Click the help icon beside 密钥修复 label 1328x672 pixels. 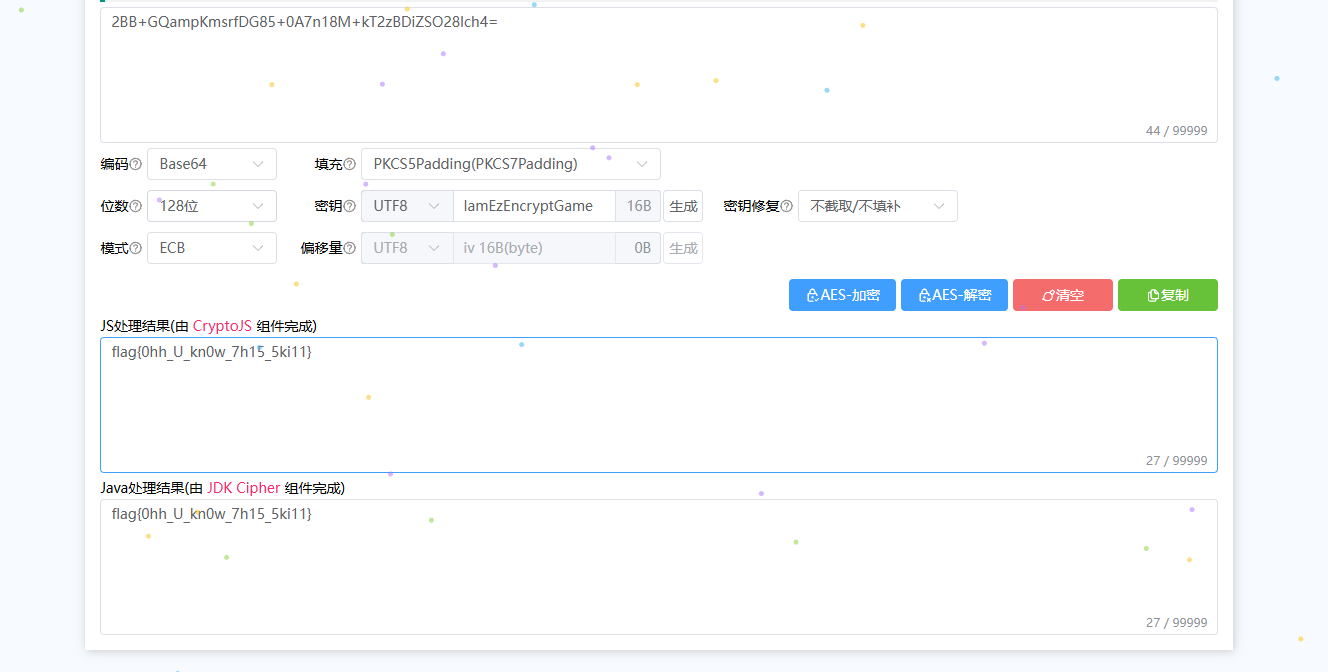786,206
